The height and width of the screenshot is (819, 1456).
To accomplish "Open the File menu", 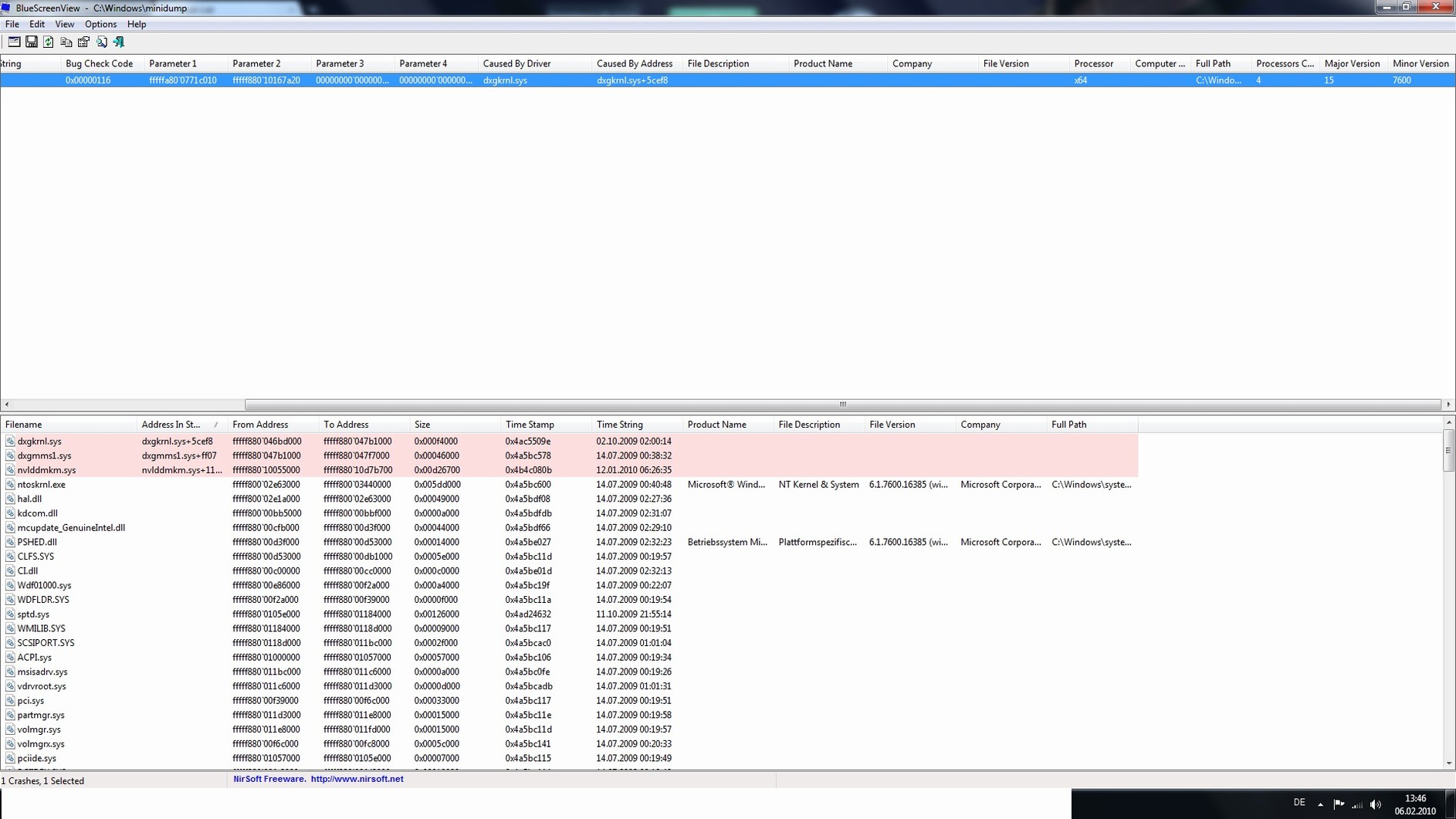I will click(x=12, y=24).
